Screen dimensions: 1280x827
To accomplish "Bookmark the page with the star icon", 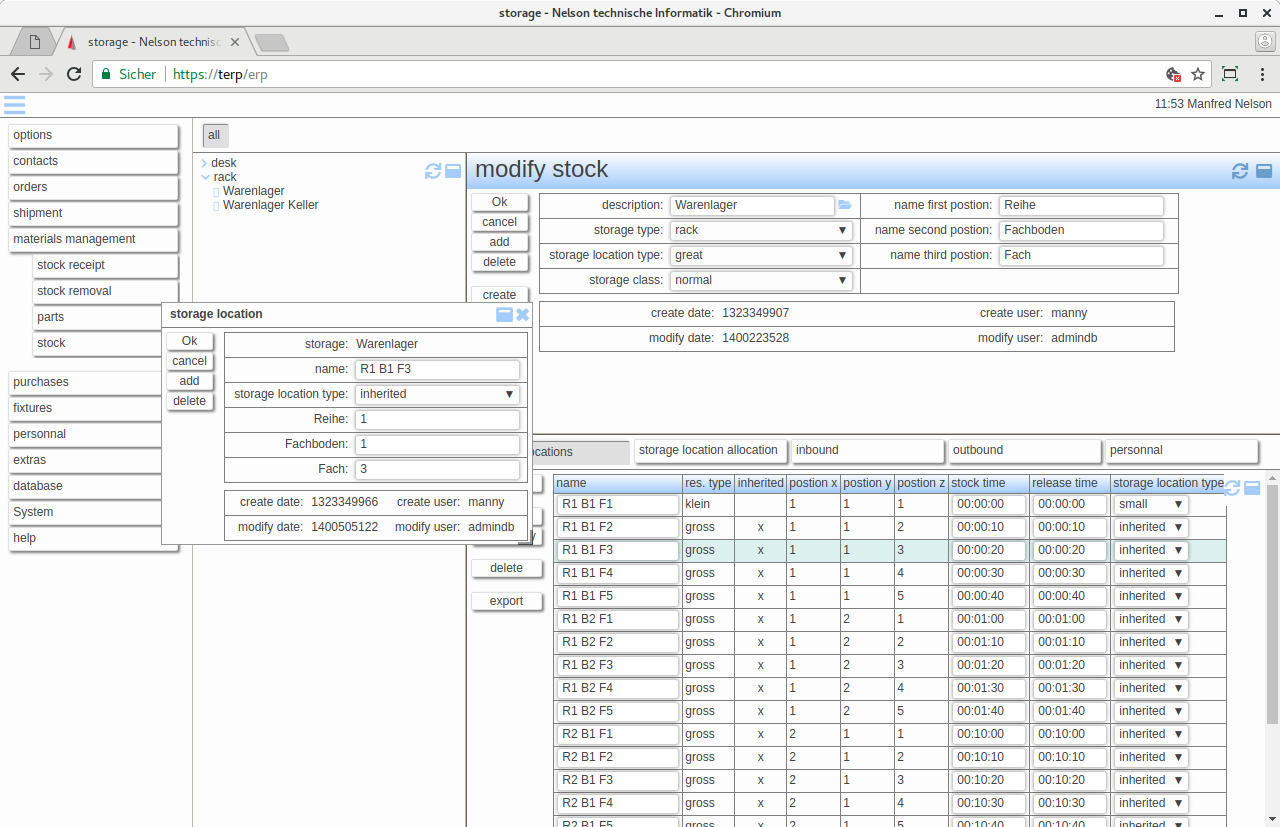I will [1197, 74].
